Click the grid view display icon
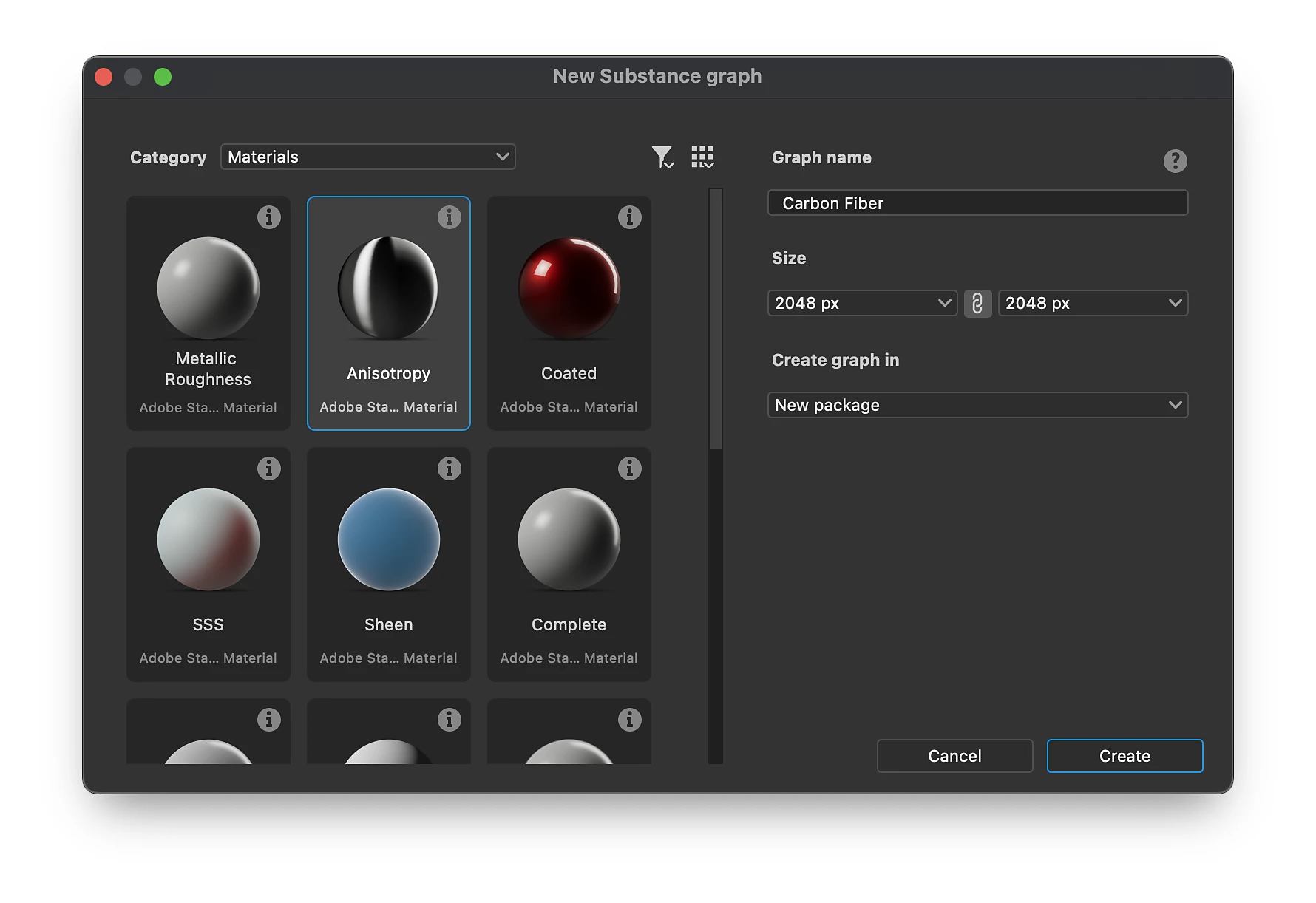Image resolution: width=1316 pixels, height=903 pixels. (702, 156)
